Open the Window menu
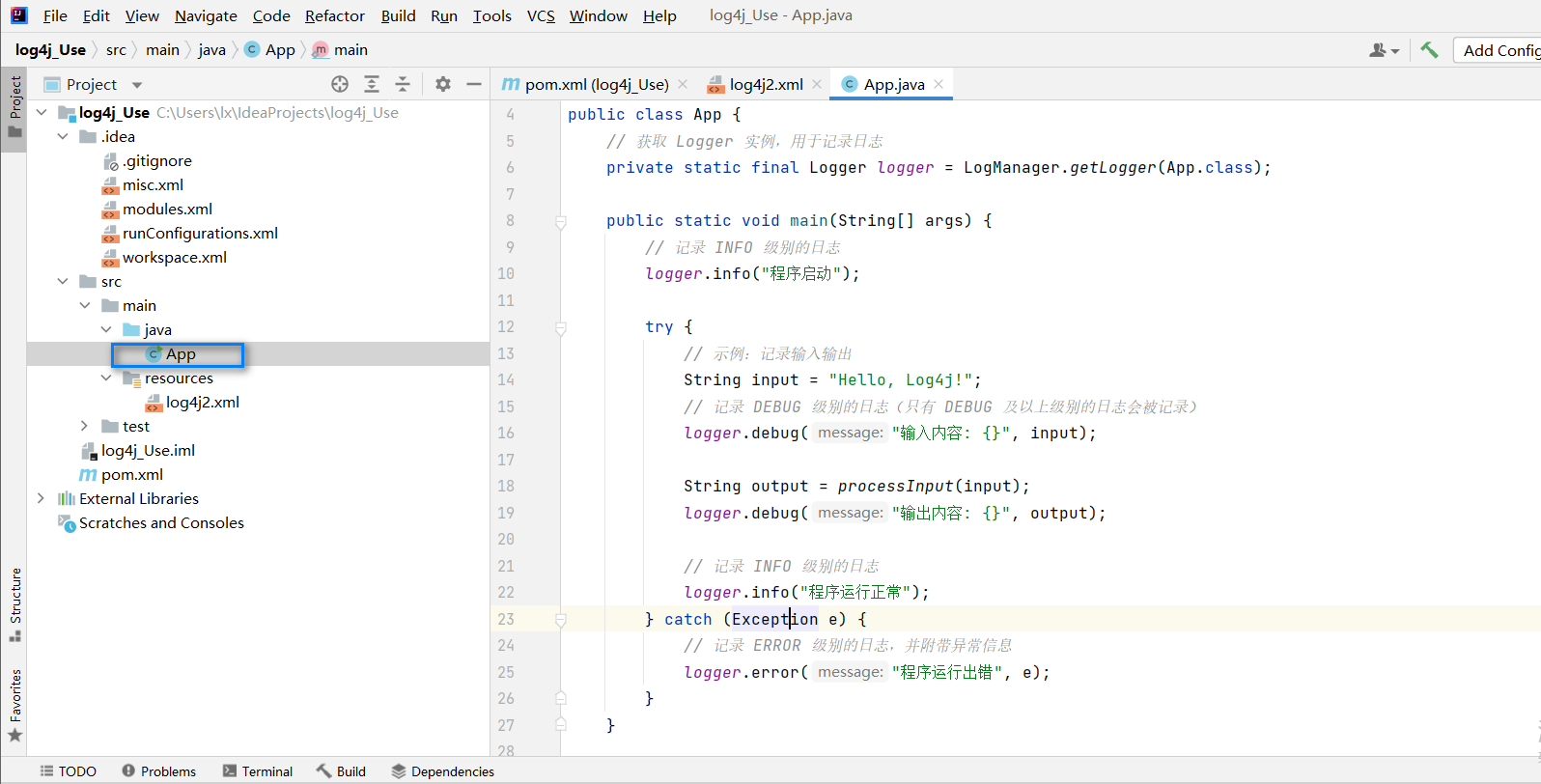The width and height of the screenshot is (1541, 784). [598, 15]
